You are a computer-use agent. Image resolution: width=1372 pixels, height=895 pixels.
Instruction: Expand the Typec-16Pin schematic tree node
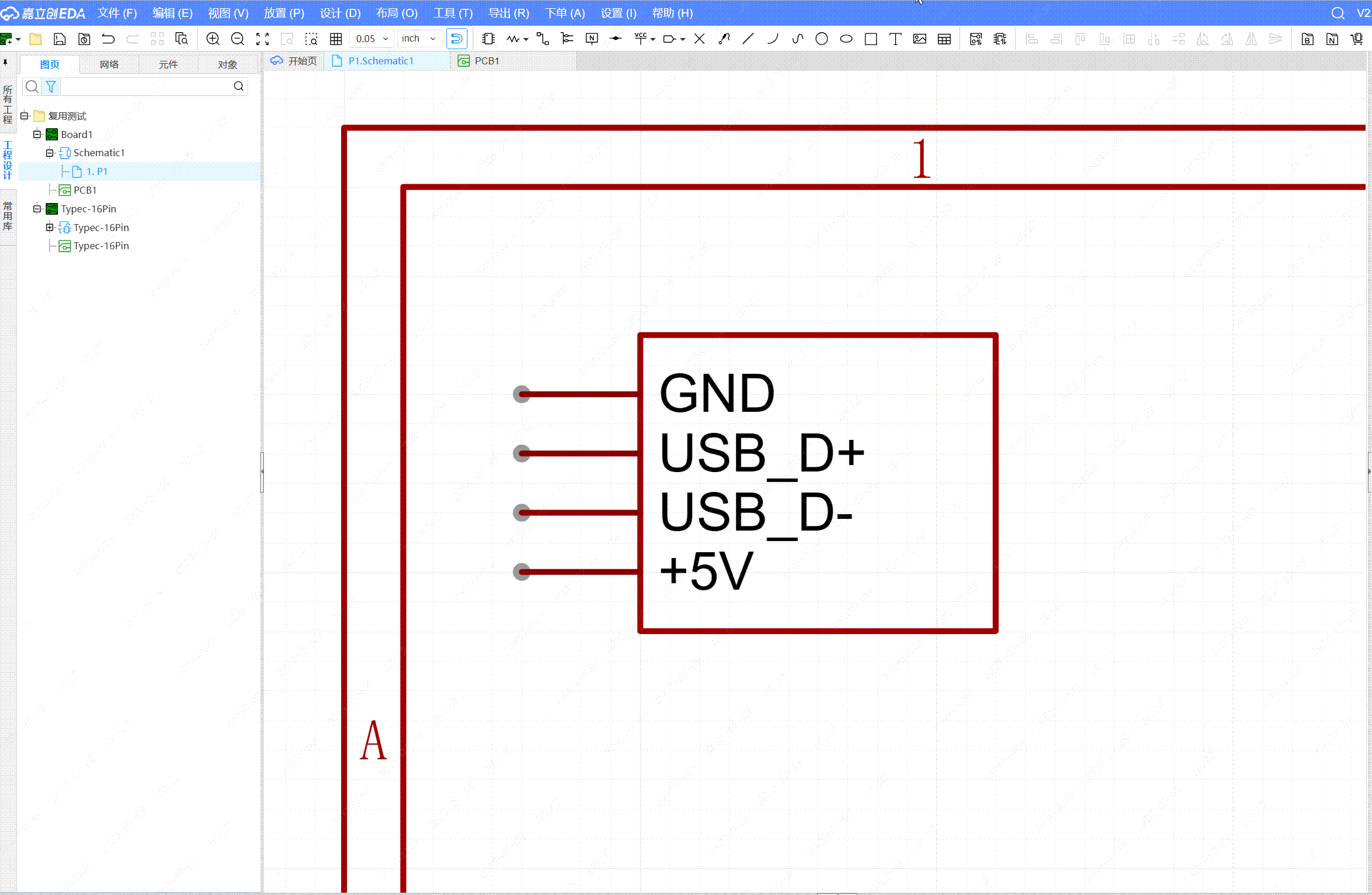pyautogui.click(x=50, y=228)
